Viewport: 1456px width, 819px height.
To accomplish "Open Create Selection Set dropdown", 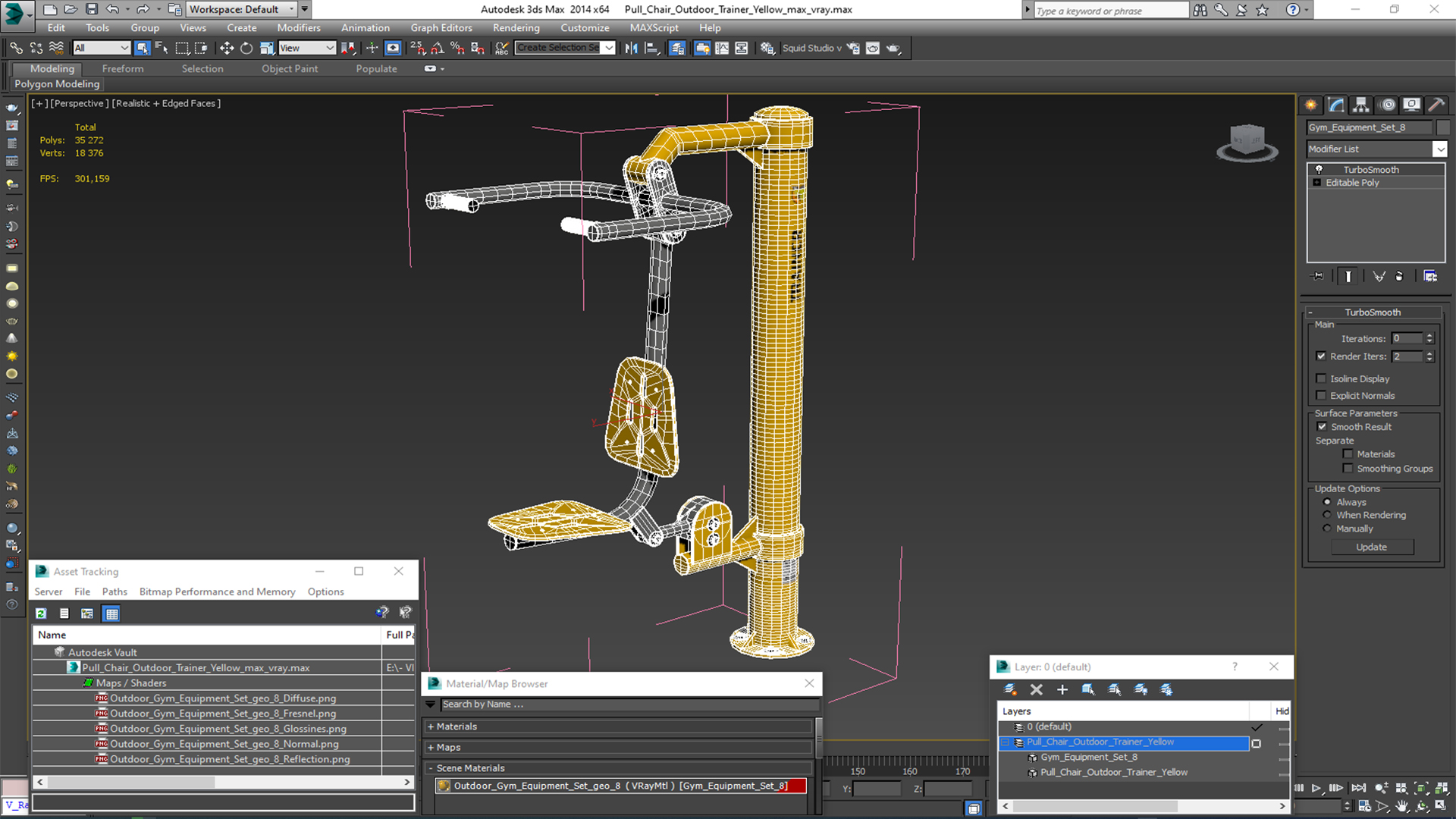I will click(565, 48).
